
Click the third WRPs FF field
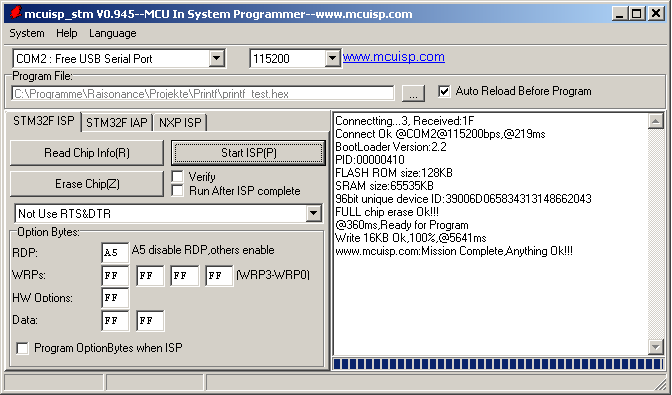[x=185, y=275]
